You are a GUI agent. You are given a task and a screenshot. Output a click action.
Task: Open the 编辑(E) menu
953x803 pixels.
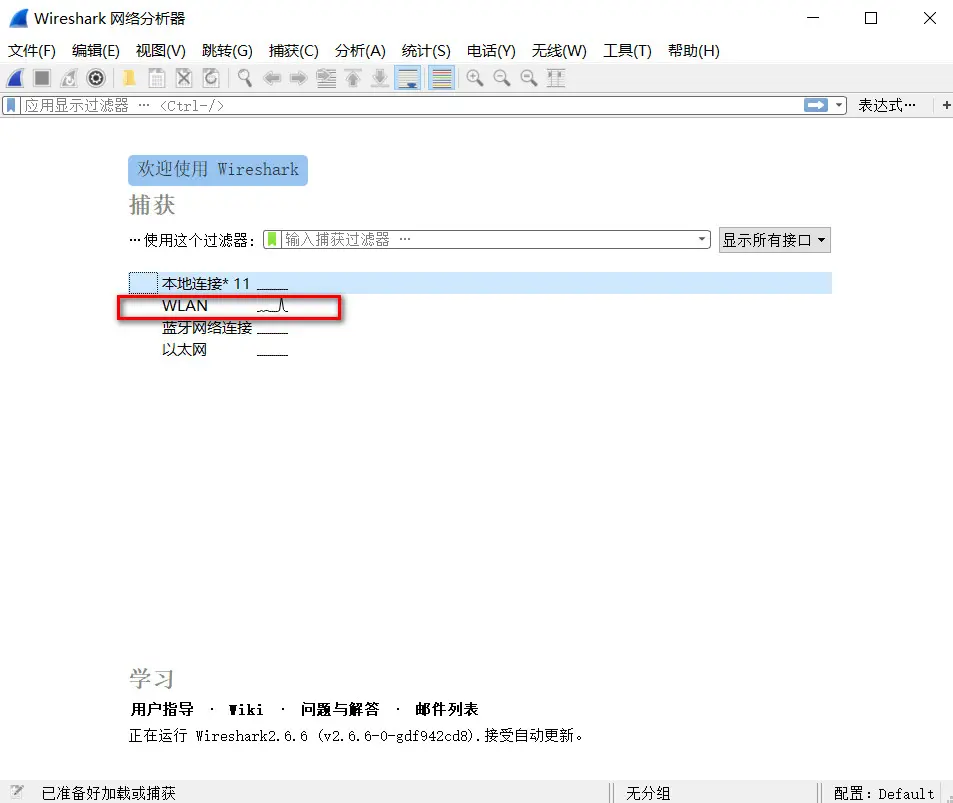tap(95, 51)
